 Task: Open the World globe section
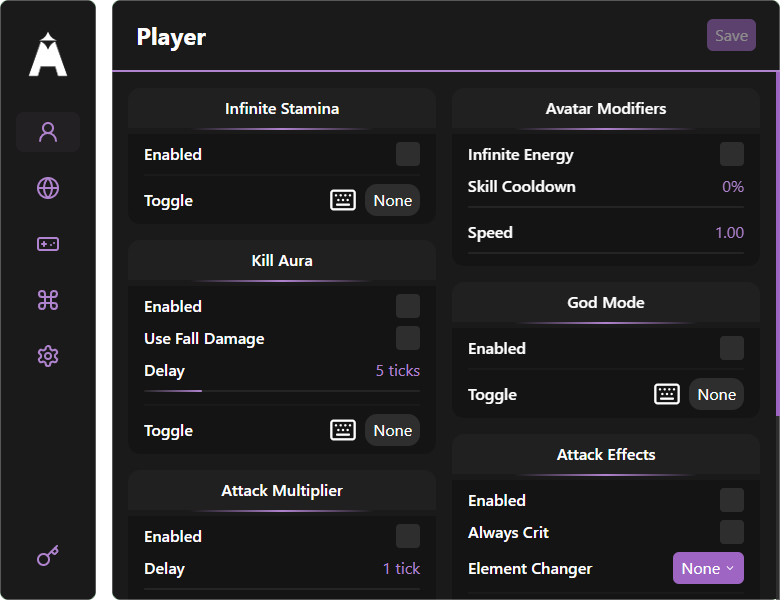[x=48, y=188]
